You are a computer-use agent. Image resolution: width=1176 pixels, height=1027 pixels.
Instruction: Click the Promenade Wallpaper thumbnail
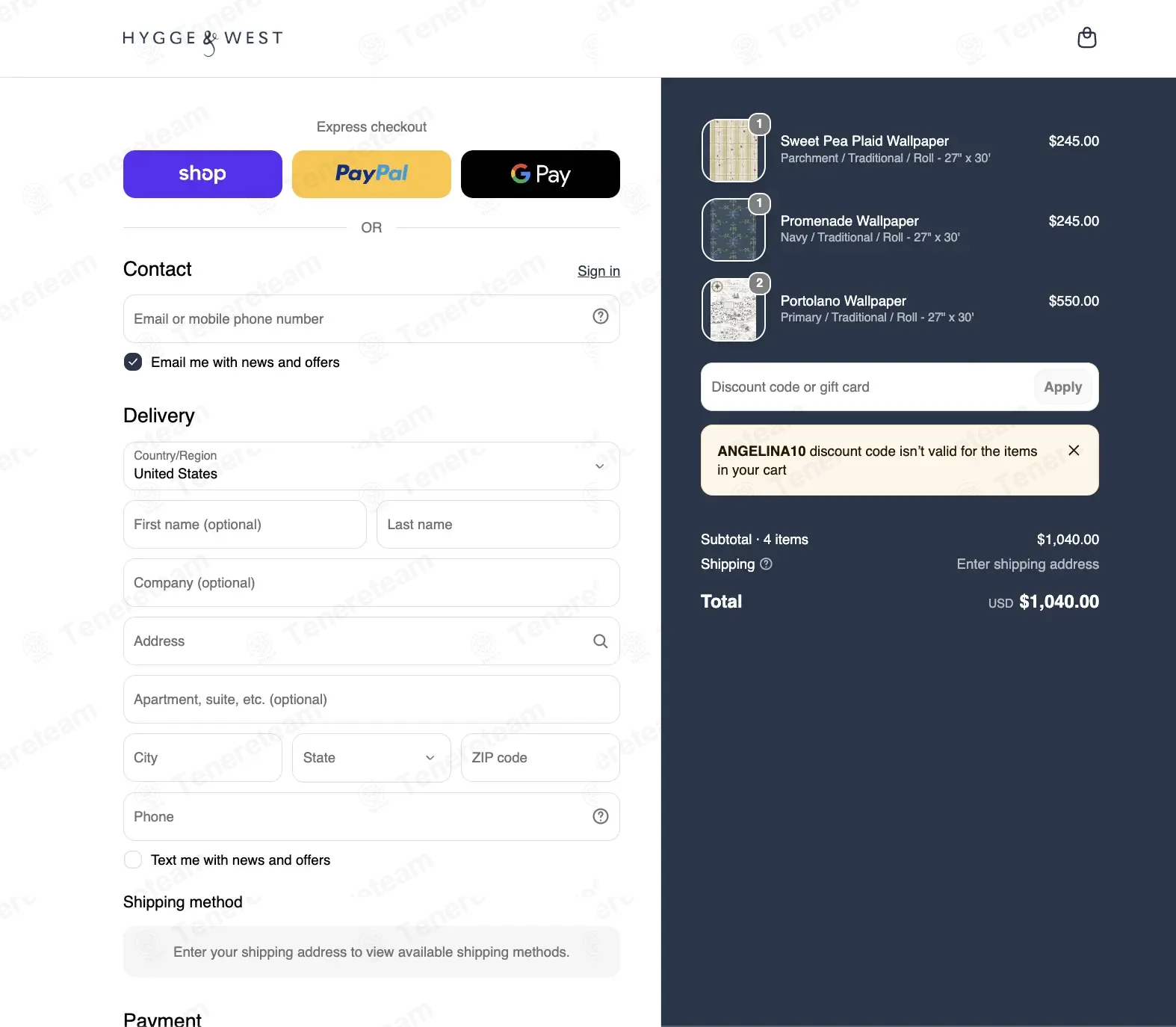coord(734,229)
